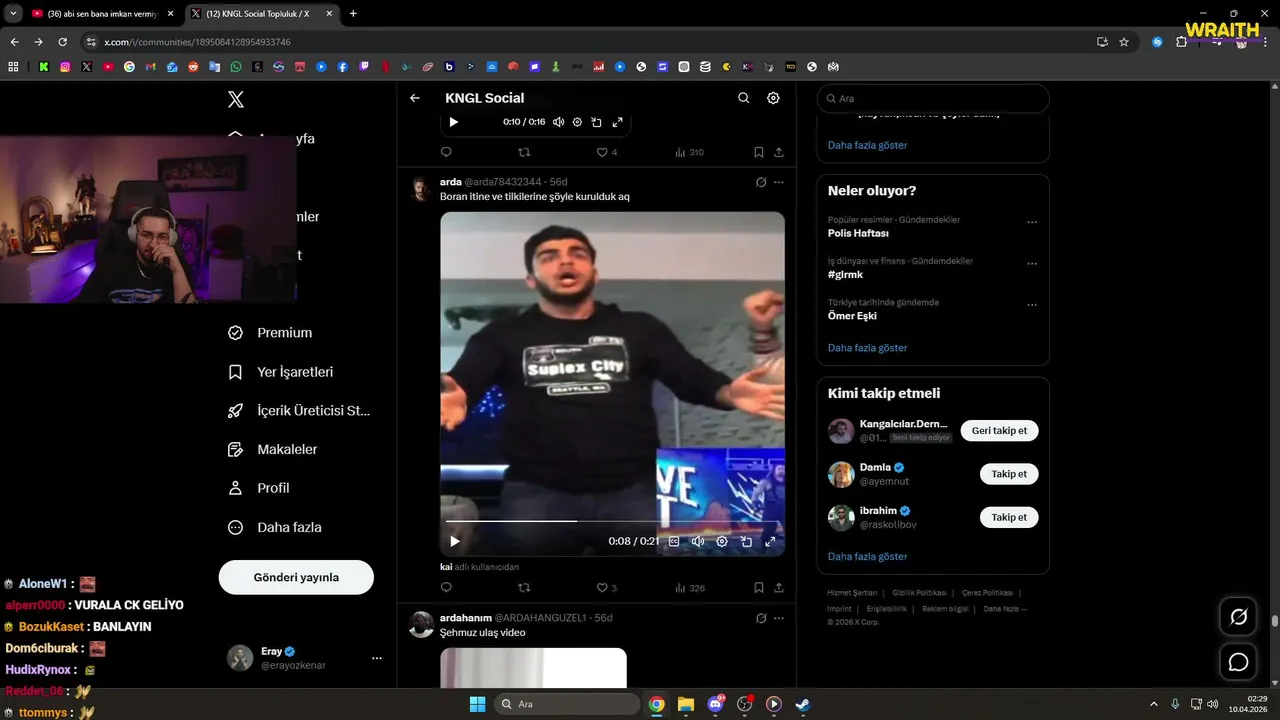The height and width of the screenshot is (720, 1280).
Task: Open messages floating chat button
Action: (x=1238, y=662)
